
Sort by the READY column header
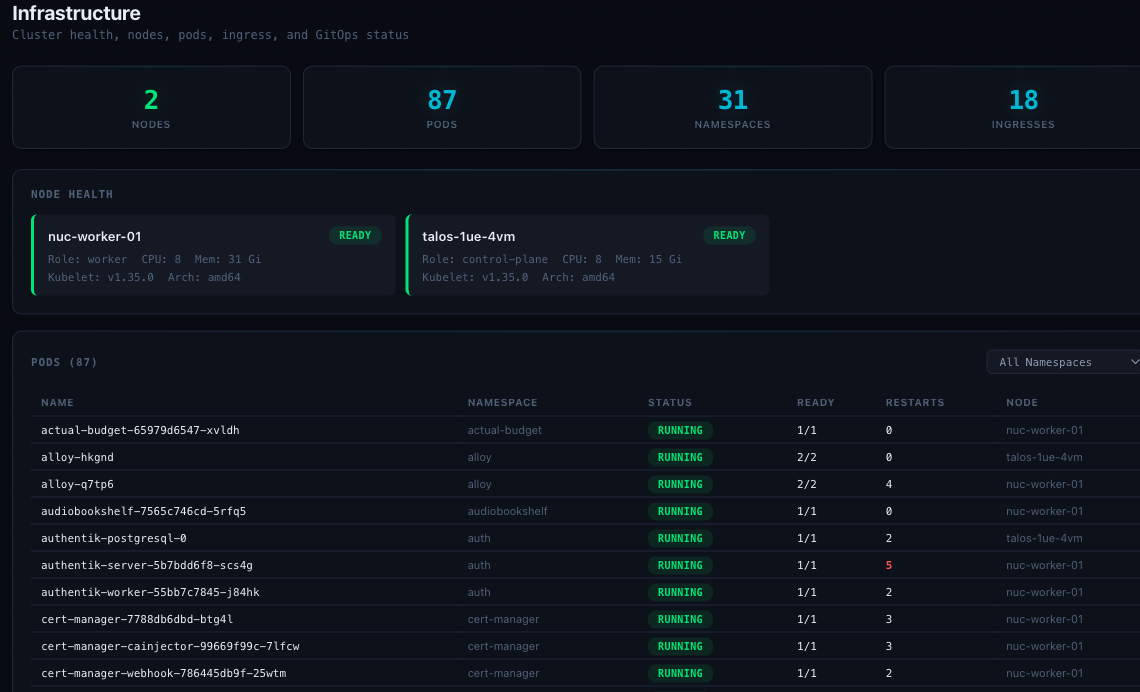point(816,403)
